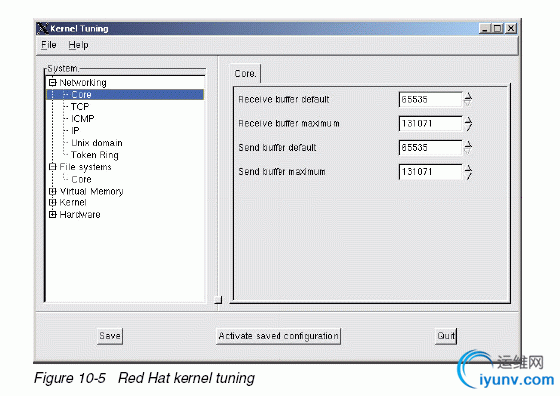Viewport: 560px width, 396px height.
Task: Click the Receive buffer default field
Action: tap(430, 99)
